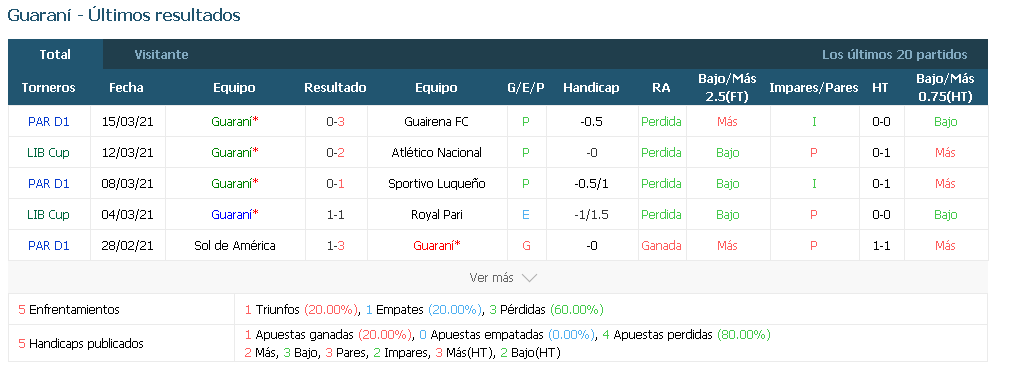This screenshot has width=1011, height=370.
Task: Open the PAR D1 league link dated 15/03/21
Action: tap(48, 121)
